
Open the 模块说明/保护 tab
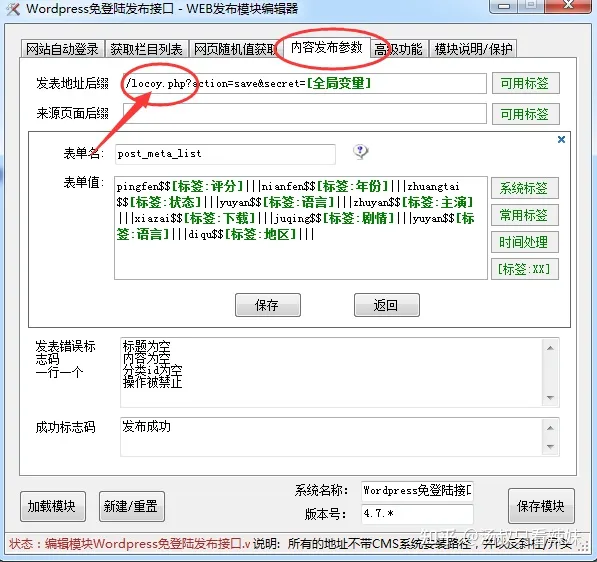(x=473, y=49)
